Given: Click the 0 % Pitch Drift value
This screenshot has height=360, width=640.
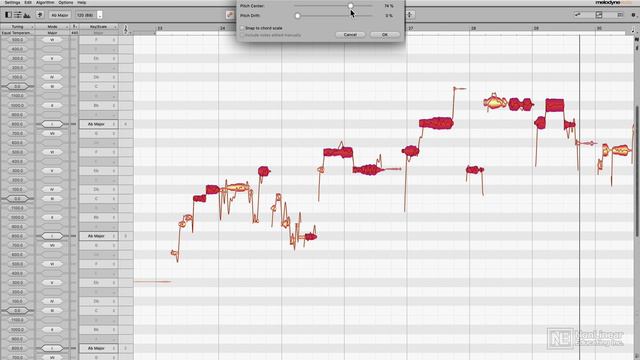Looking at the screenshot, I should (389, 16).
